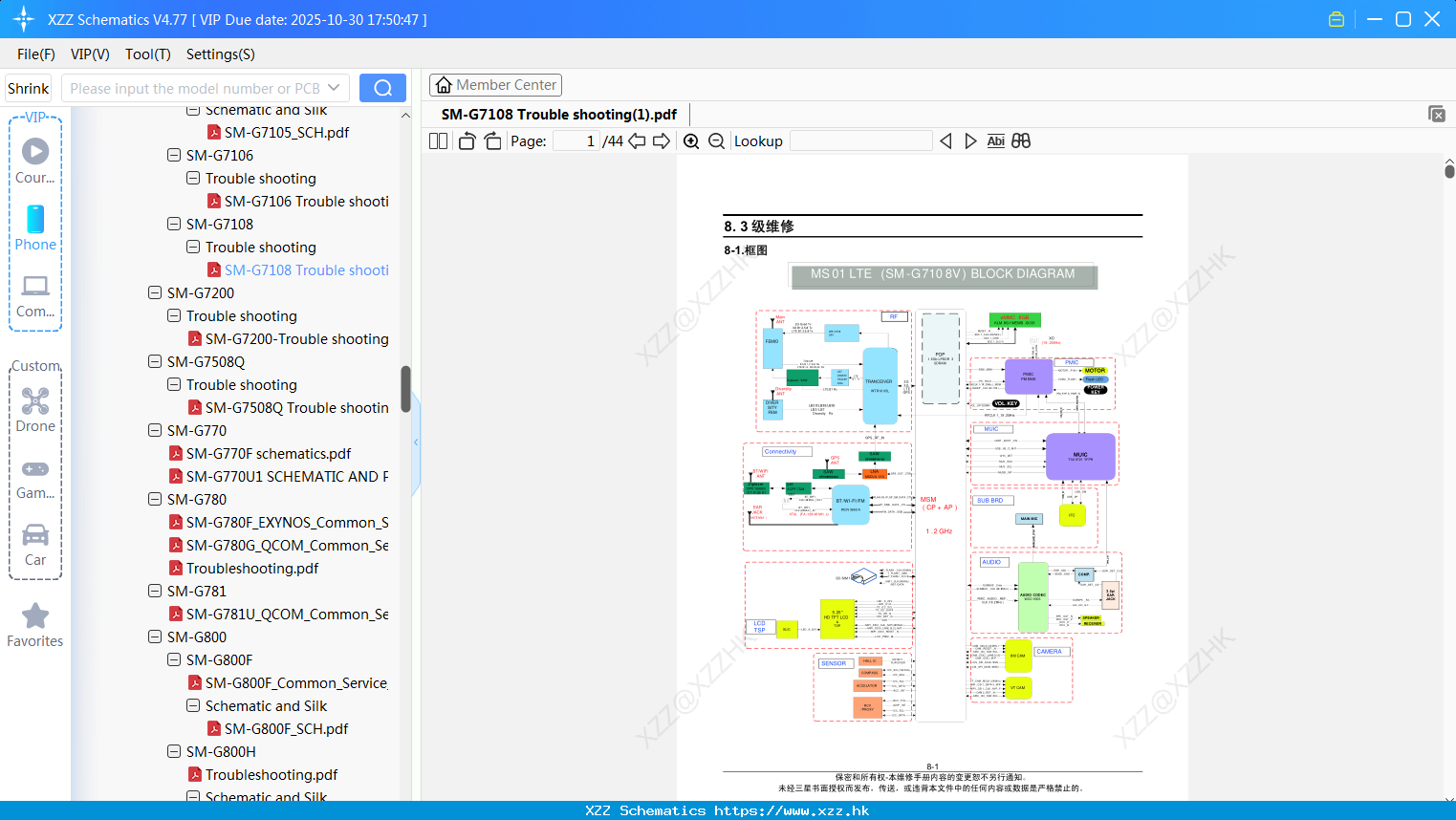
Task: Collapse the SM-G7200 node
Action: tap(155, 292)
